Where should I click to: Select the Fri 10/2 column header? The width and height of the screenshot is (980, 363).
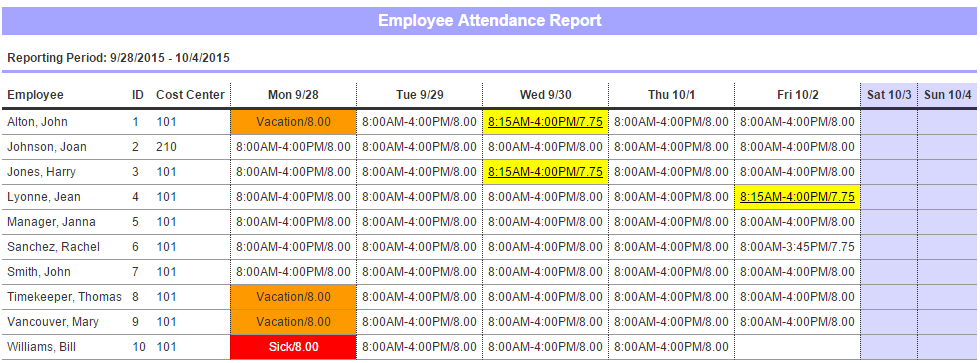(798, 95)
